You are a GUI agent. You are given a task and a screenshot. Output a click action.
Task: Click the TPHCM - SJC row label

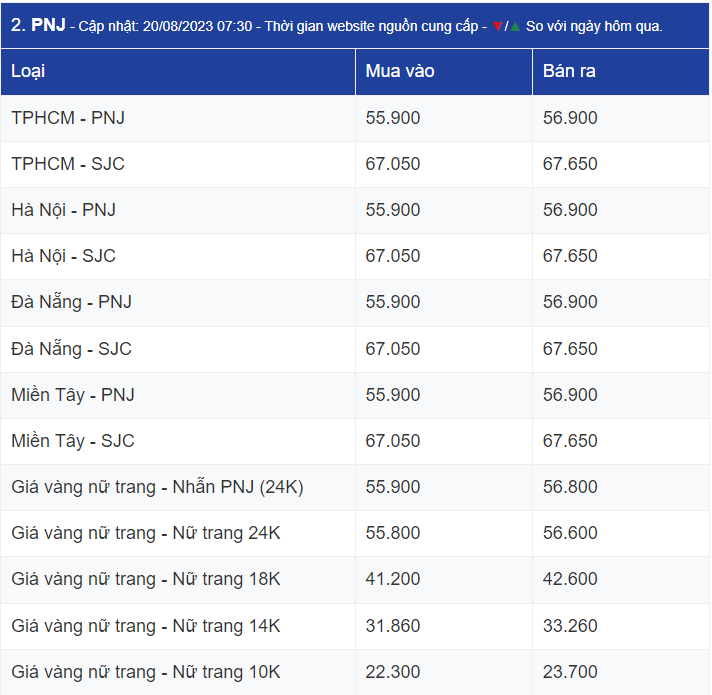pyautogui.click(x=68, y=164)
